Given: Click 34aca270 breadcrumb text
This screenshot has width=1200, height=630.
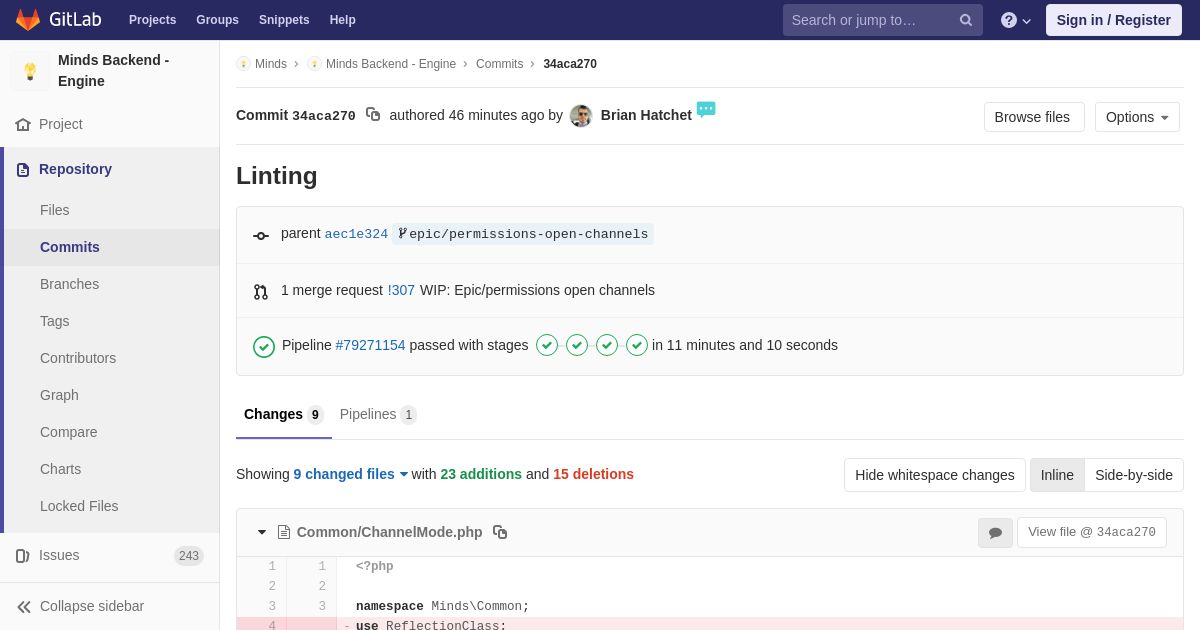Looking at the screenshot, I should point(570,64).
